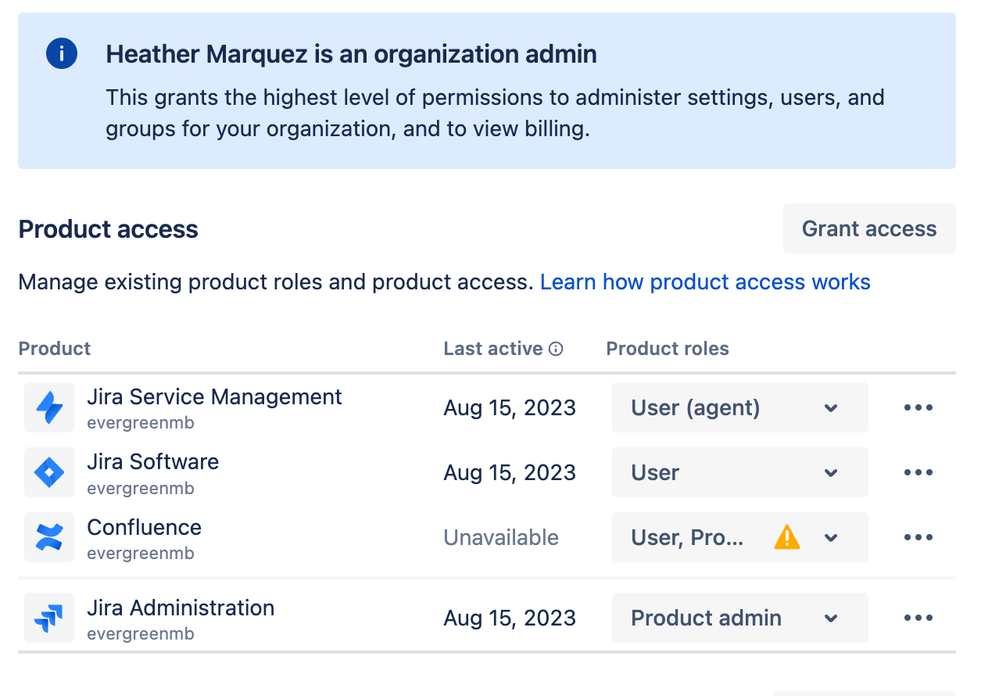Click the info icon beside Last active

coord(556,349)
